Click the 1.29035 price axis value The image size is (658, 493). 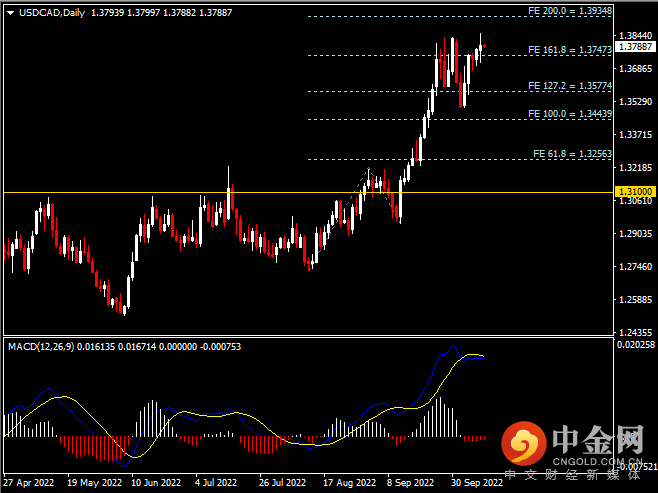(634, 234)
